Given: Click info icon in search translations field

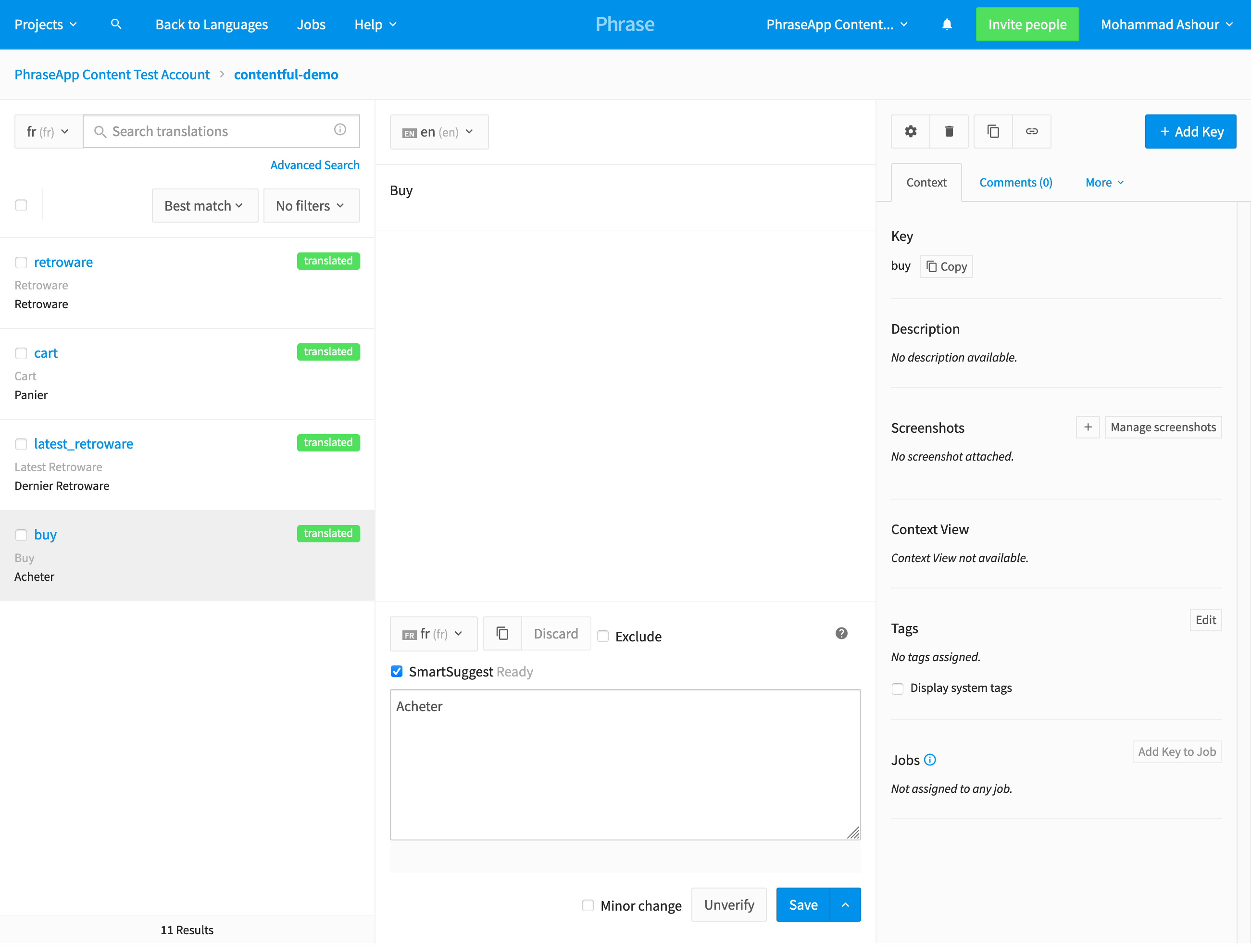Looking at the screenshot, I should (340, 130).
